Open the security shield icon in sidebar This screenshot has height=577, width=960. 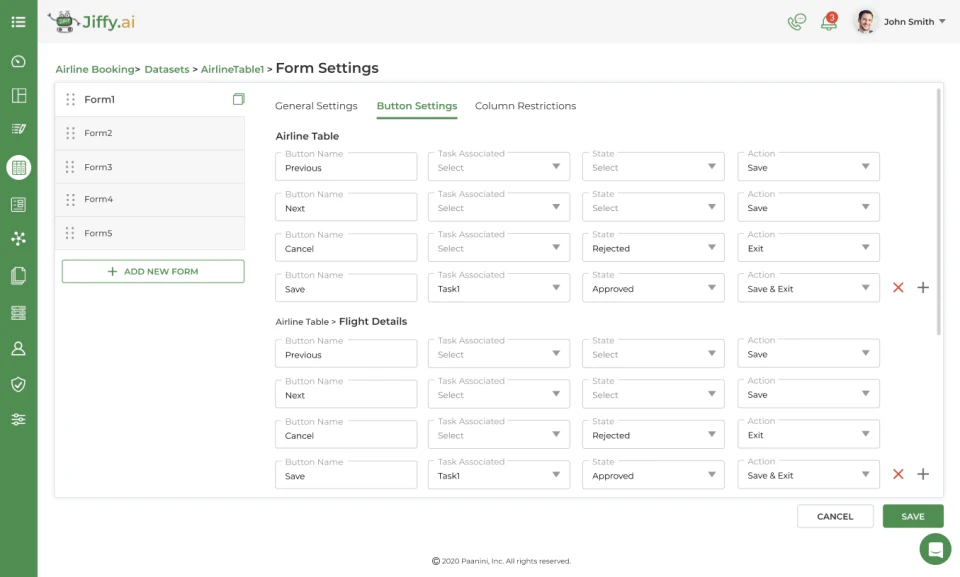18,384
